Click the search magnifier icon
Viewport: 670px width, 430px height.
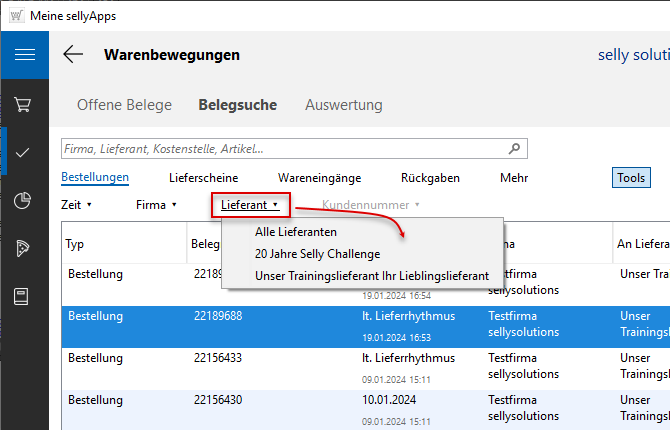click(x=514, y=149)
